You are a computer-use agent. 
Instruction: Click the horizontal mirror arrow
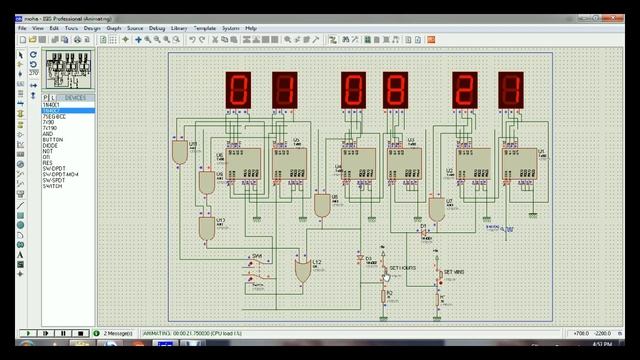pos(33,85)
